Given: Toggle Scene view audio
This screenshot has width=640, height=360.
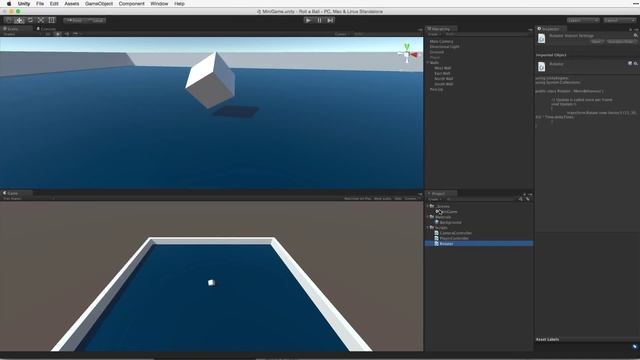Looking at the screenshot, I should pos(67,34).
